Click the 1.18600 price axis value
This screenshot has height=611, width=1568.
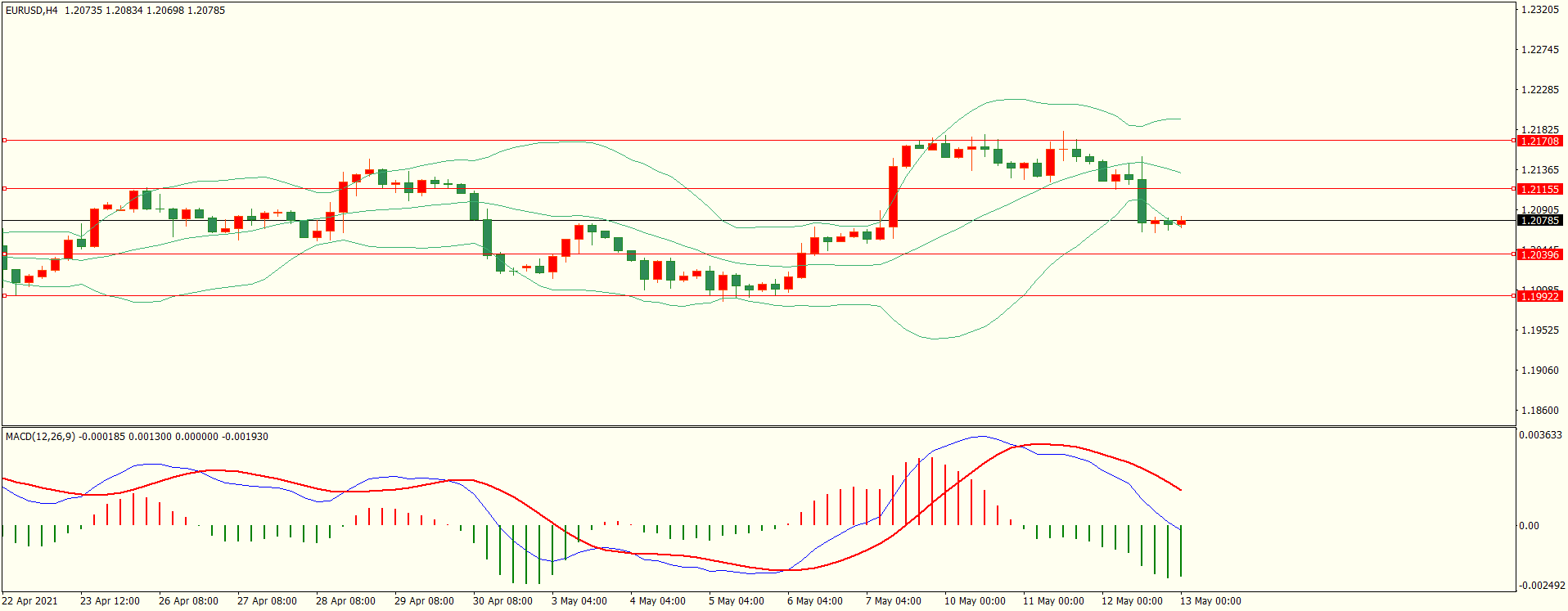click(1539, 411)
